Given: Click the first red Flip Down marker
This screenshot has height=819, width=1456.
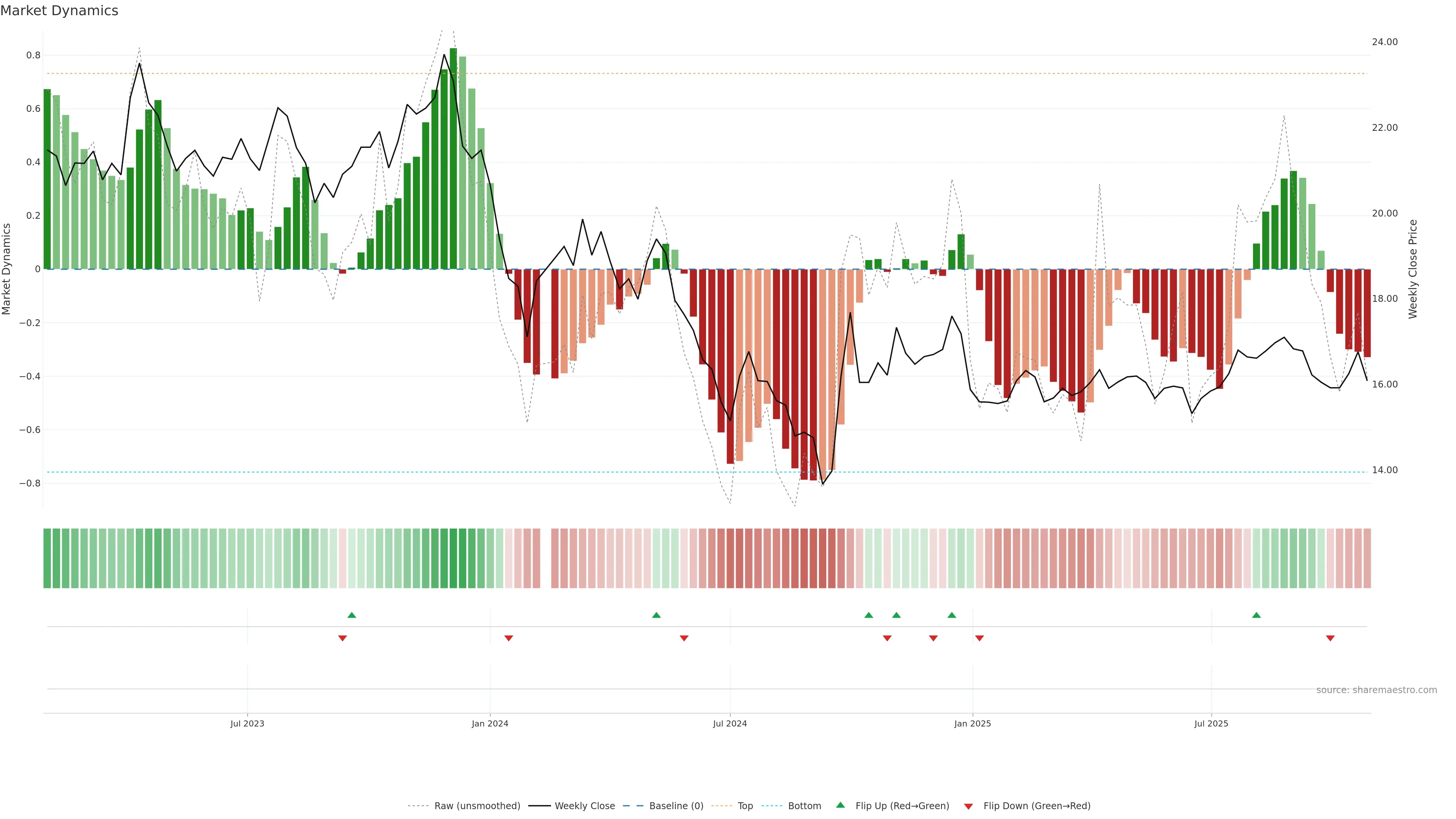Looking at the screenshot, I should pyautogui.click(x=342, y=638).
